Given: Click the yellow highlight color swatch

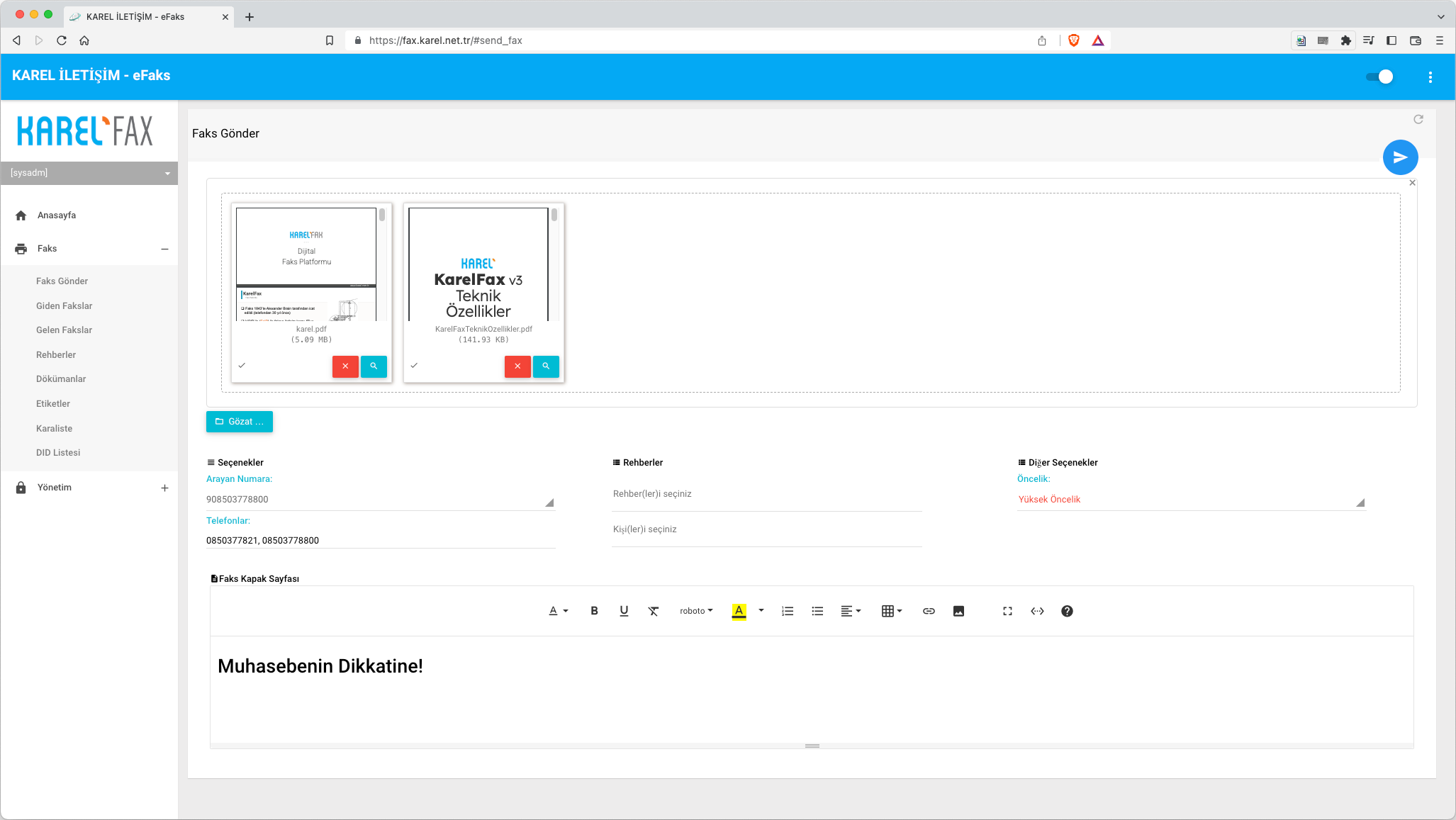Looking at the screenshot, I should [x=739, y=611].
